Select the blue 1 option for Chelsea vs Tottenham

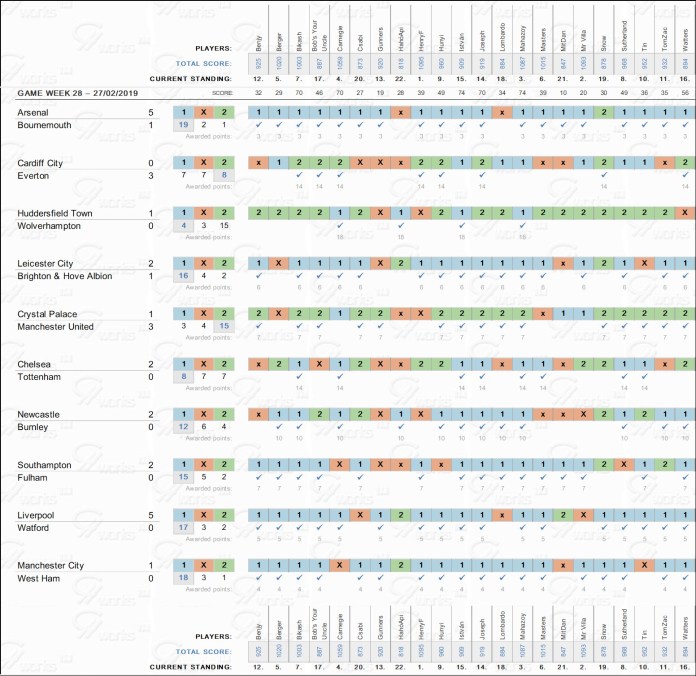point(182,364)
